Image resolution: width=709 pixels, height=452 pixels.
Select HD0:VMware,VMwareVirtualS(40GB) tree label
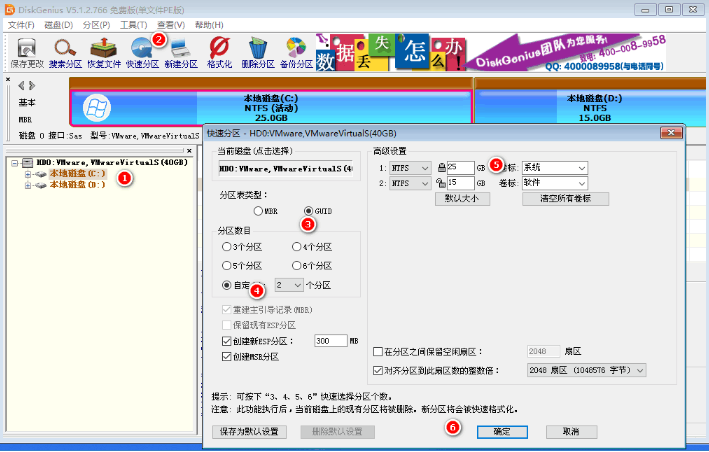112,162
